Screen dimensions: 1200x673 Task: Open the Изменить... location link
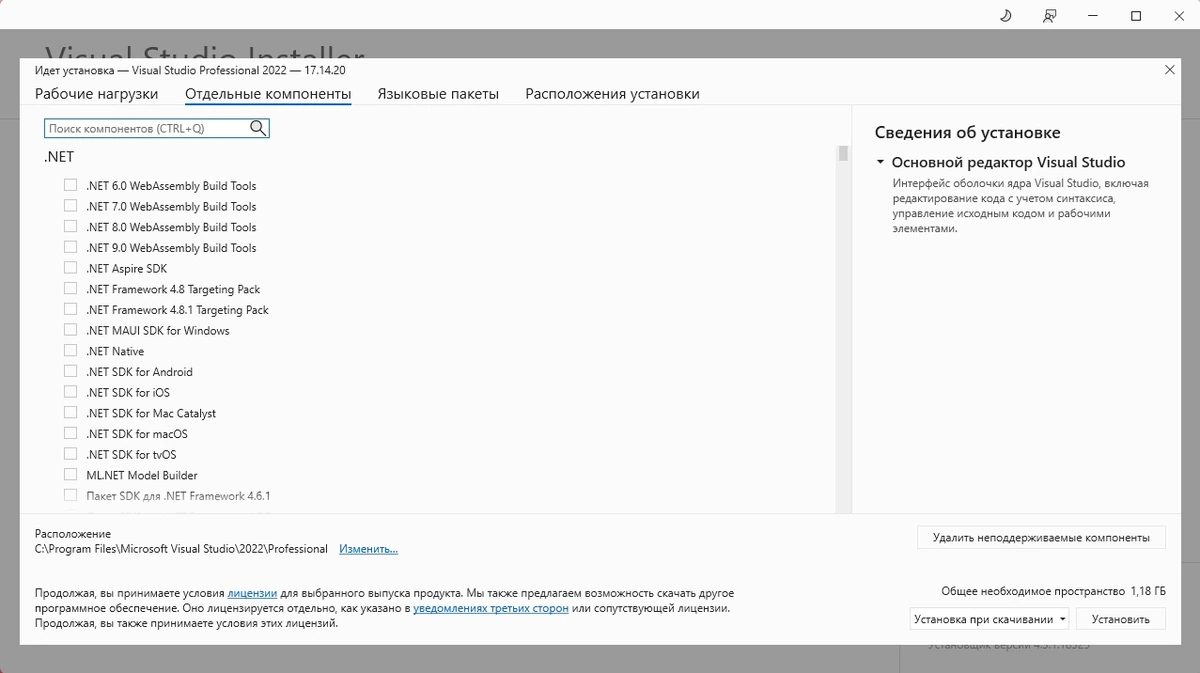368,549
